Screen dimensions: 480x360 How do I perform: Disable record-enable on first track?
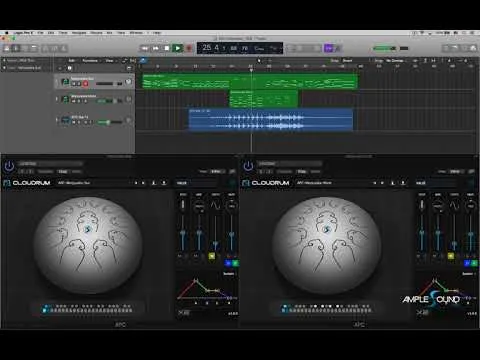(85, 84)
